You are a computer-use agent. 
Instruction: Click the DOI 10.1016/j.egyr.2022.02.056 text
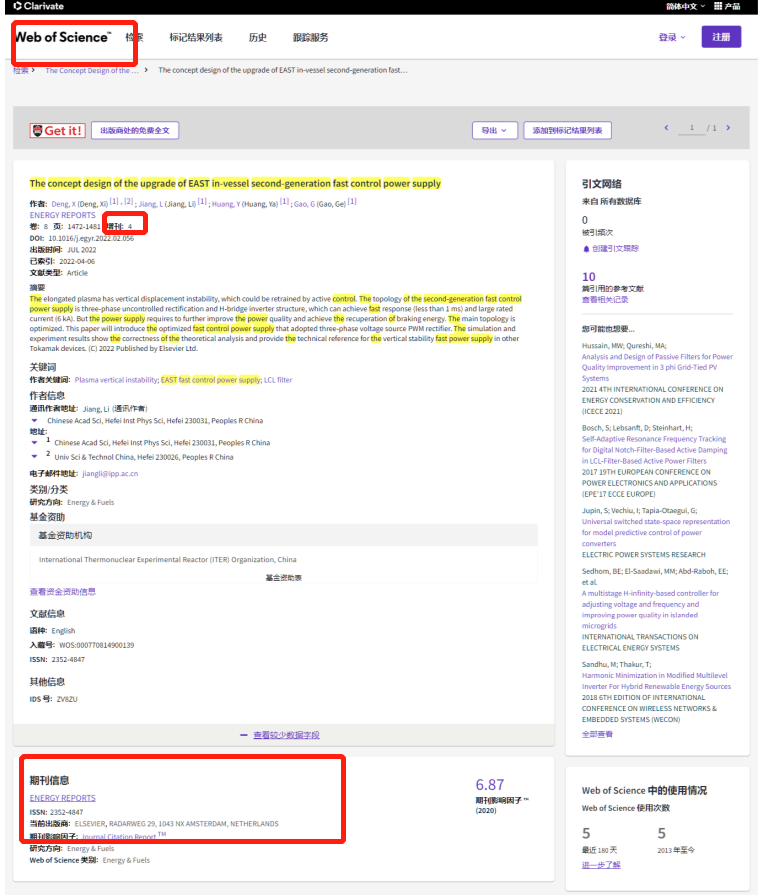(91, 239)
